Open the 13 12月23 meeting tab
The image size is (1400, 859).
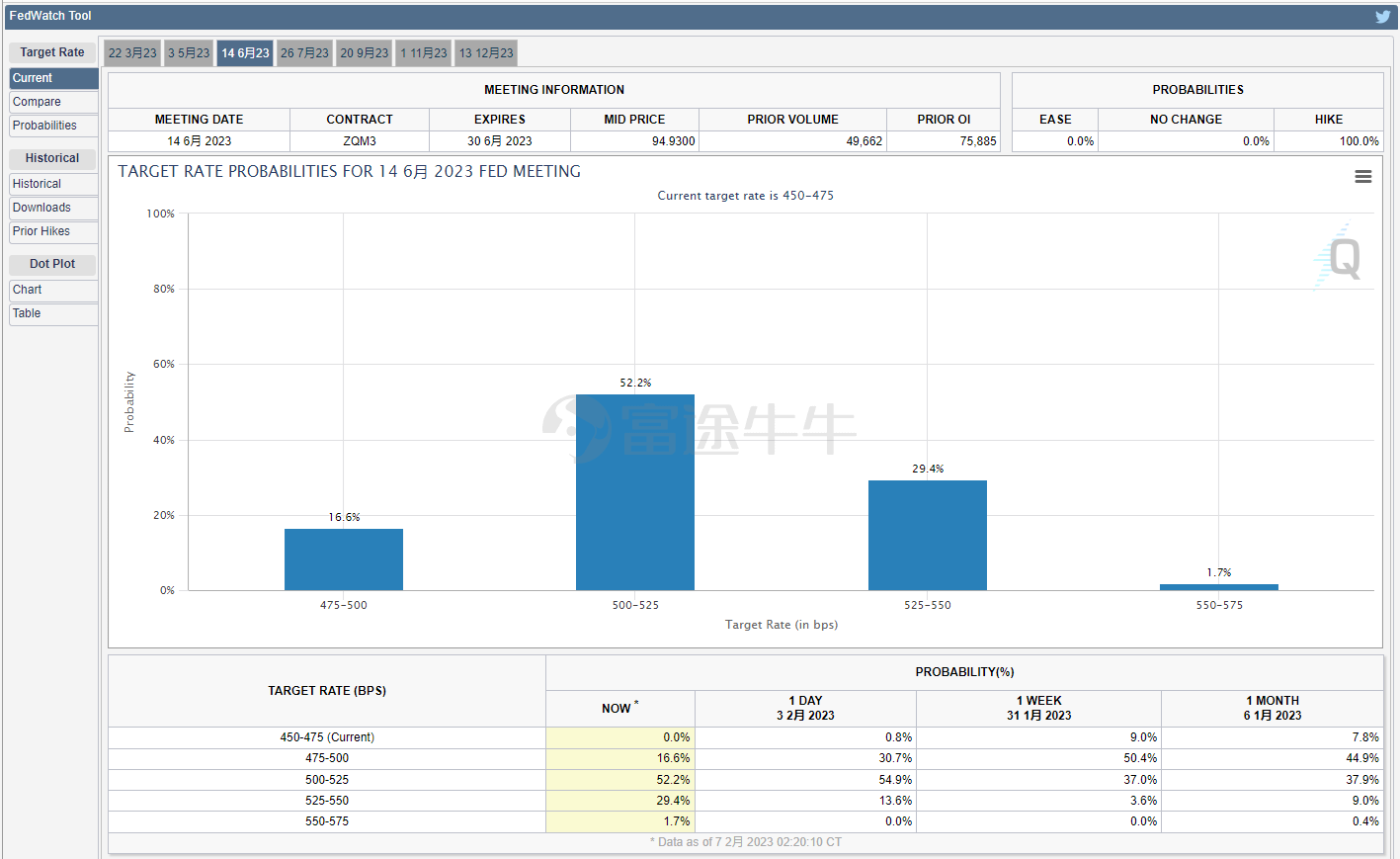pos(486,53)
